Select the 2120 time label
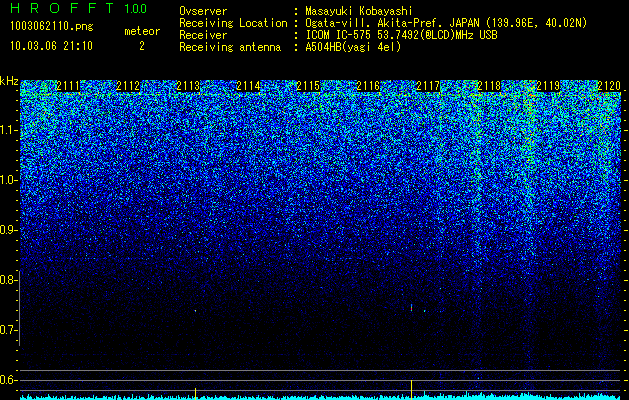Viewport: 629px width, 400px height. [x=609, y=86]
